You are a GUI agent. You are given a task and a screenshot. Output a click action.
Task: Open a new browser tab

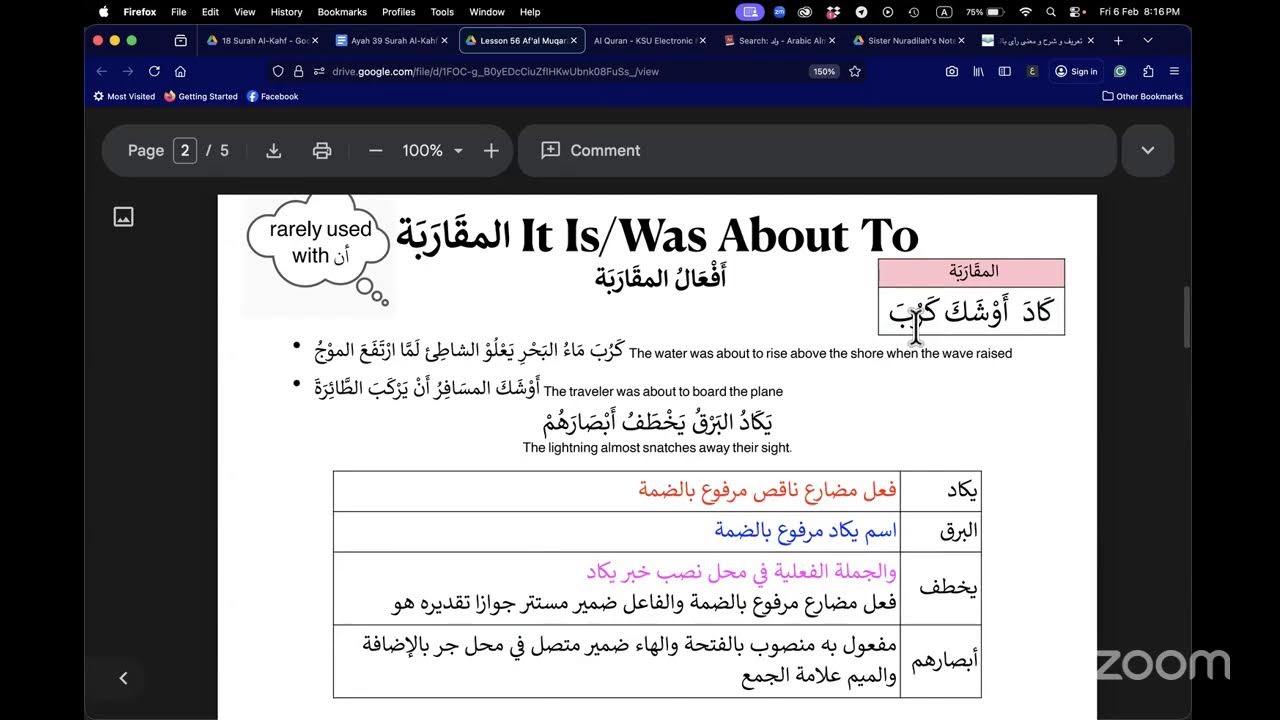[x=1118, y=41]
